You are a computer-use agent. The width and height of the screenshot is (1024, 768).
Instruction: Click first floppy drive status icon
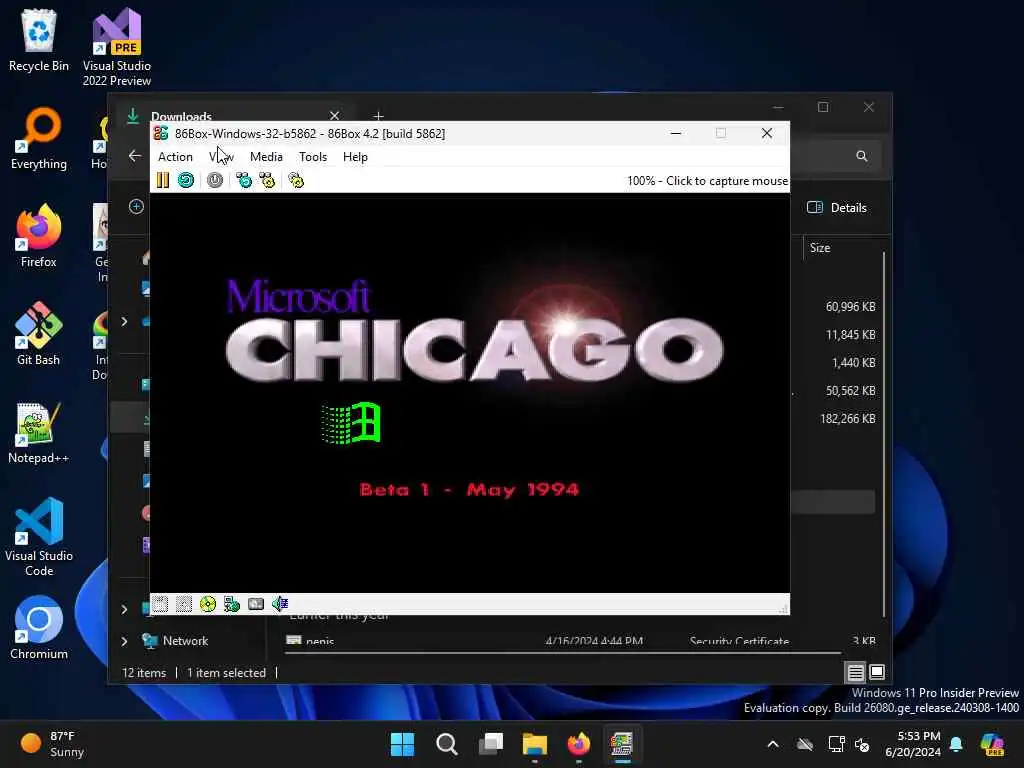[160, 604]
